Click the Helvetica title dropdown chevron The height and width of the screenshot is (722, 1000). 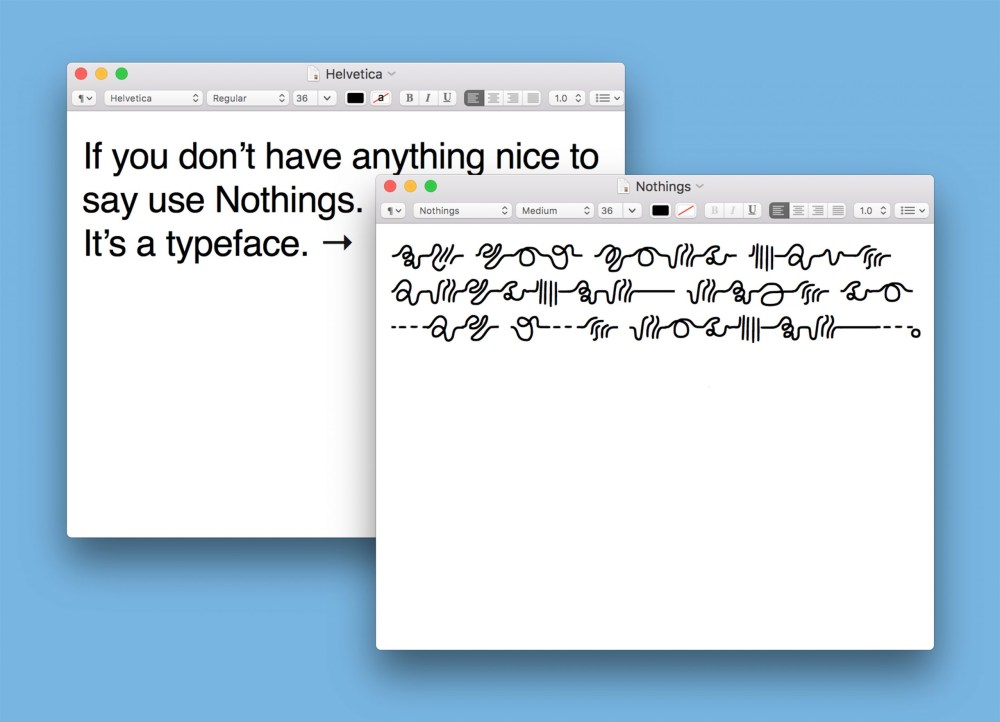pyautogui.click(x=392, y=74)
